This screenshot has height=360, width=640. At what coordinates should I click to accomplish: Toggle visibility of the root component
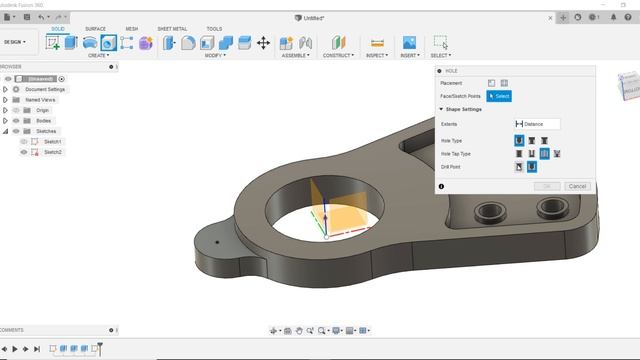click(x=8, y=79)
